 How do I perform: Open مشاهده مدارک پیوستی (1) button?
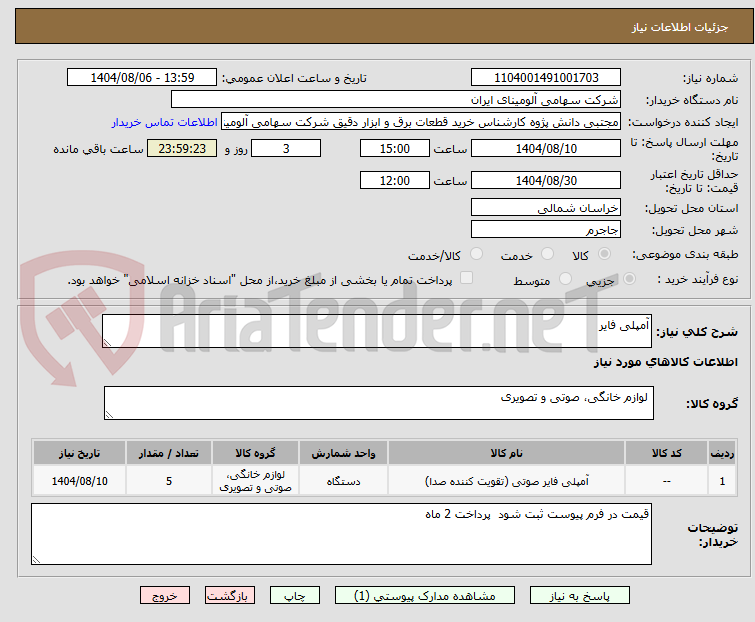425,596
